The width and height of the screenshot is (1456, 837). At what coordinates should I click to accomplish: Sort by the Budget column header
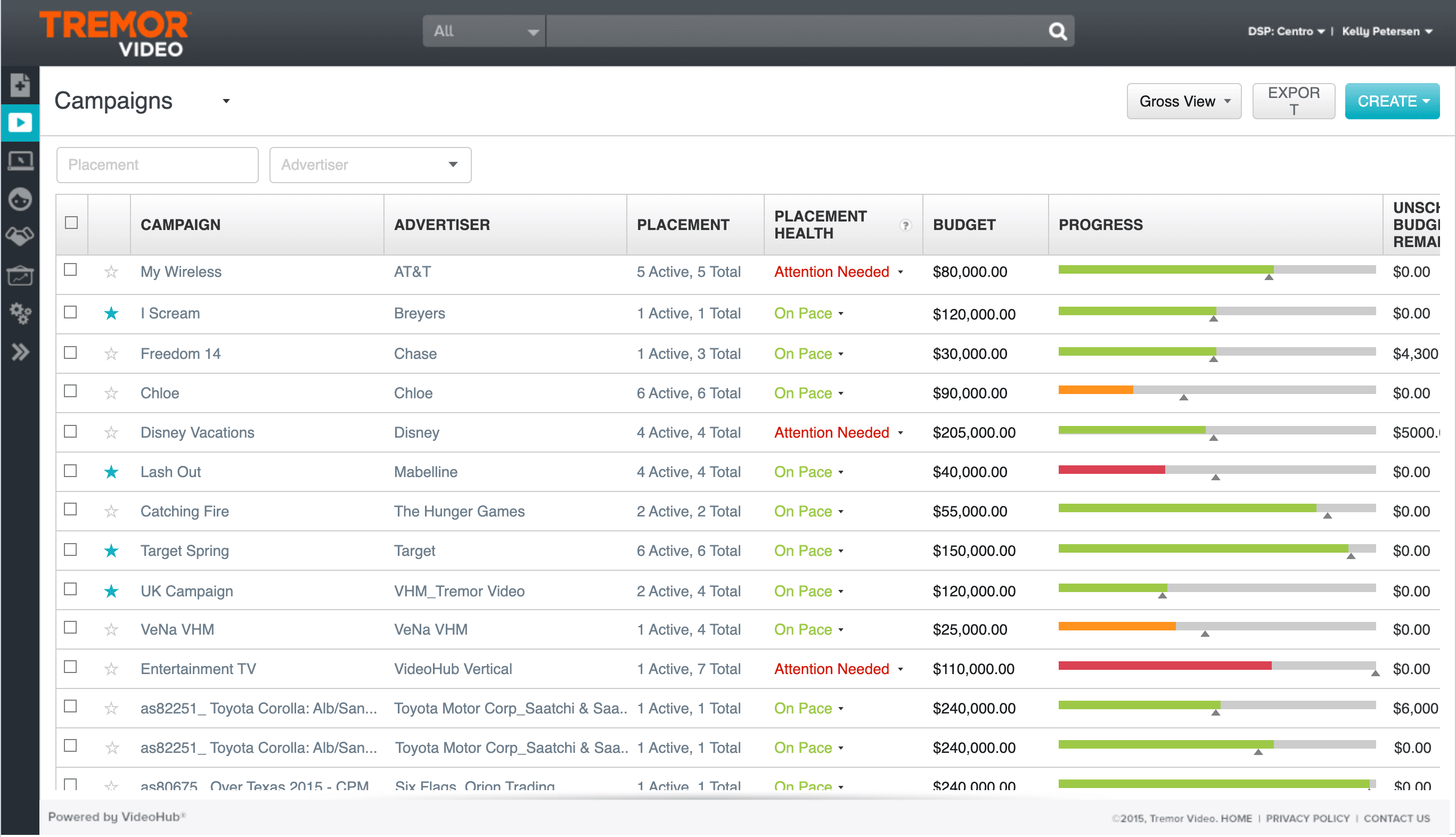click(964, 225)
